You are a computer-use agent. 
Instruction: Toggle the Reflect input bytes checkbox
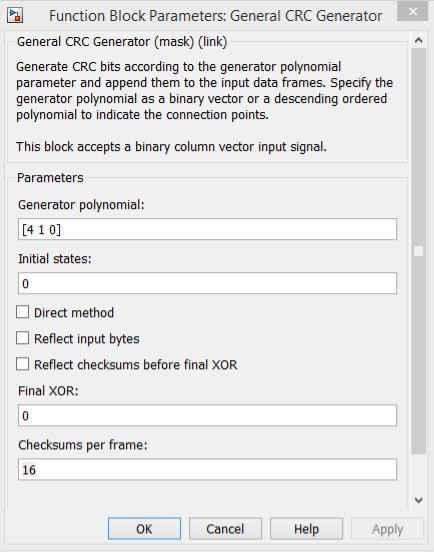pyautogui.click(x=23, y=338)
